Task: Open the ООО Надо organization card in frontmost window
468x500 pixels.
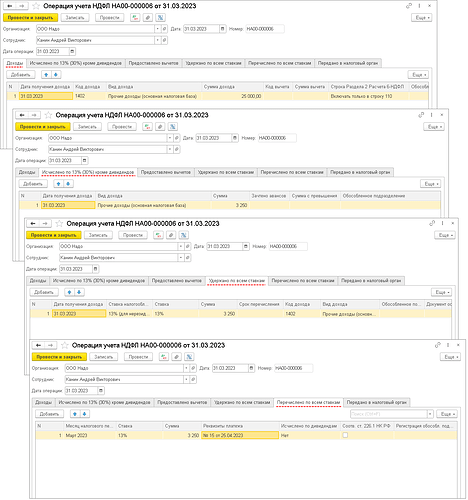Action: pos(193,368)
